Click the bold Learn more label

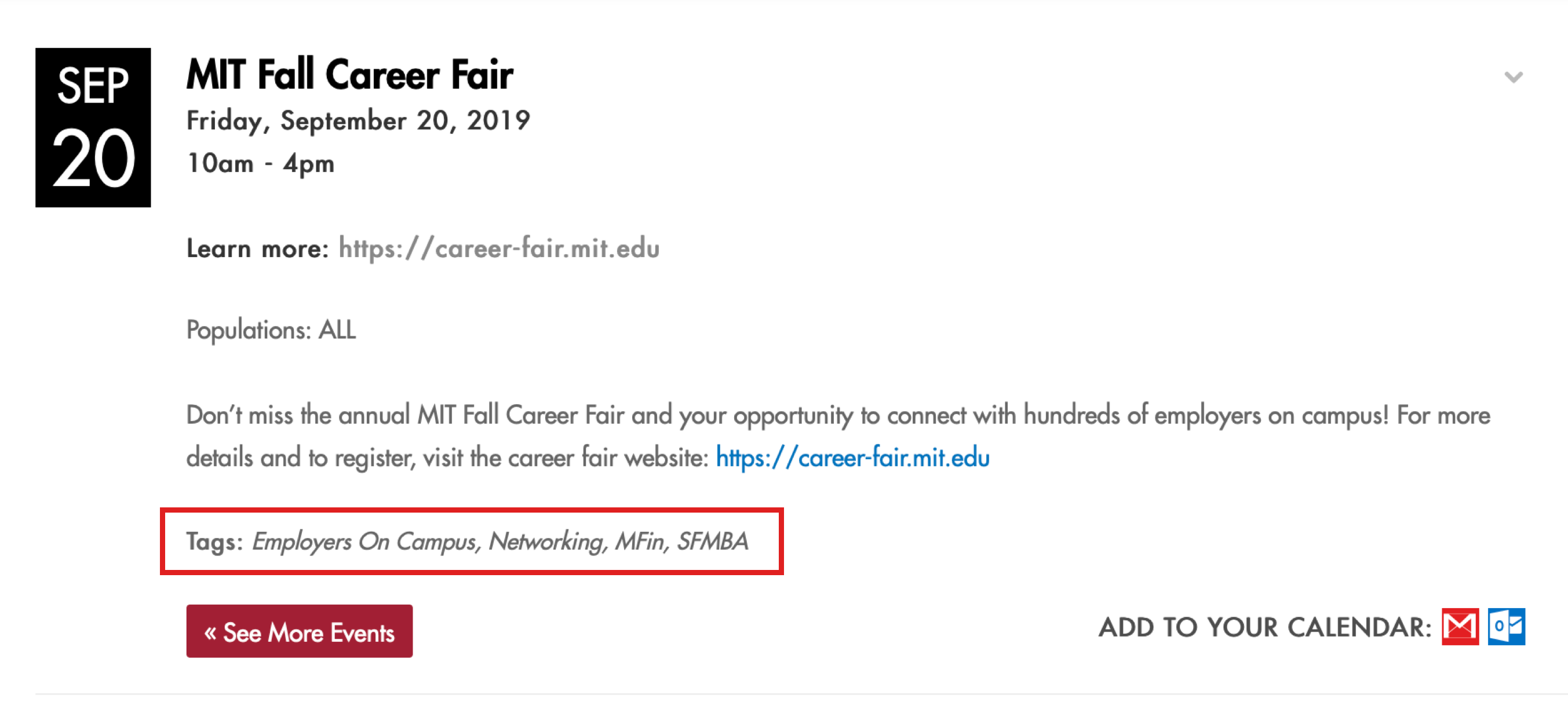coord(257,249)
